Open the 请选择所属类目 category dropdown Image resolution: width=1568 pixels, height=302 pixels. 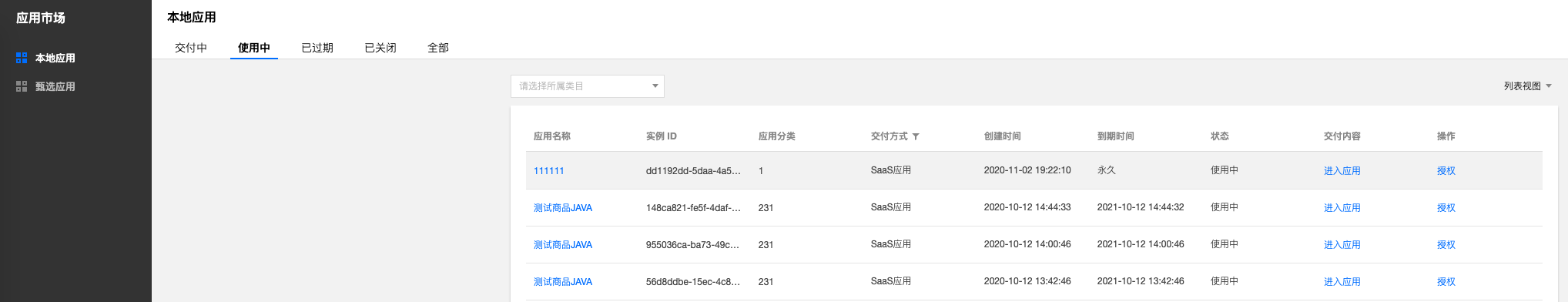(x=588, y=86)
